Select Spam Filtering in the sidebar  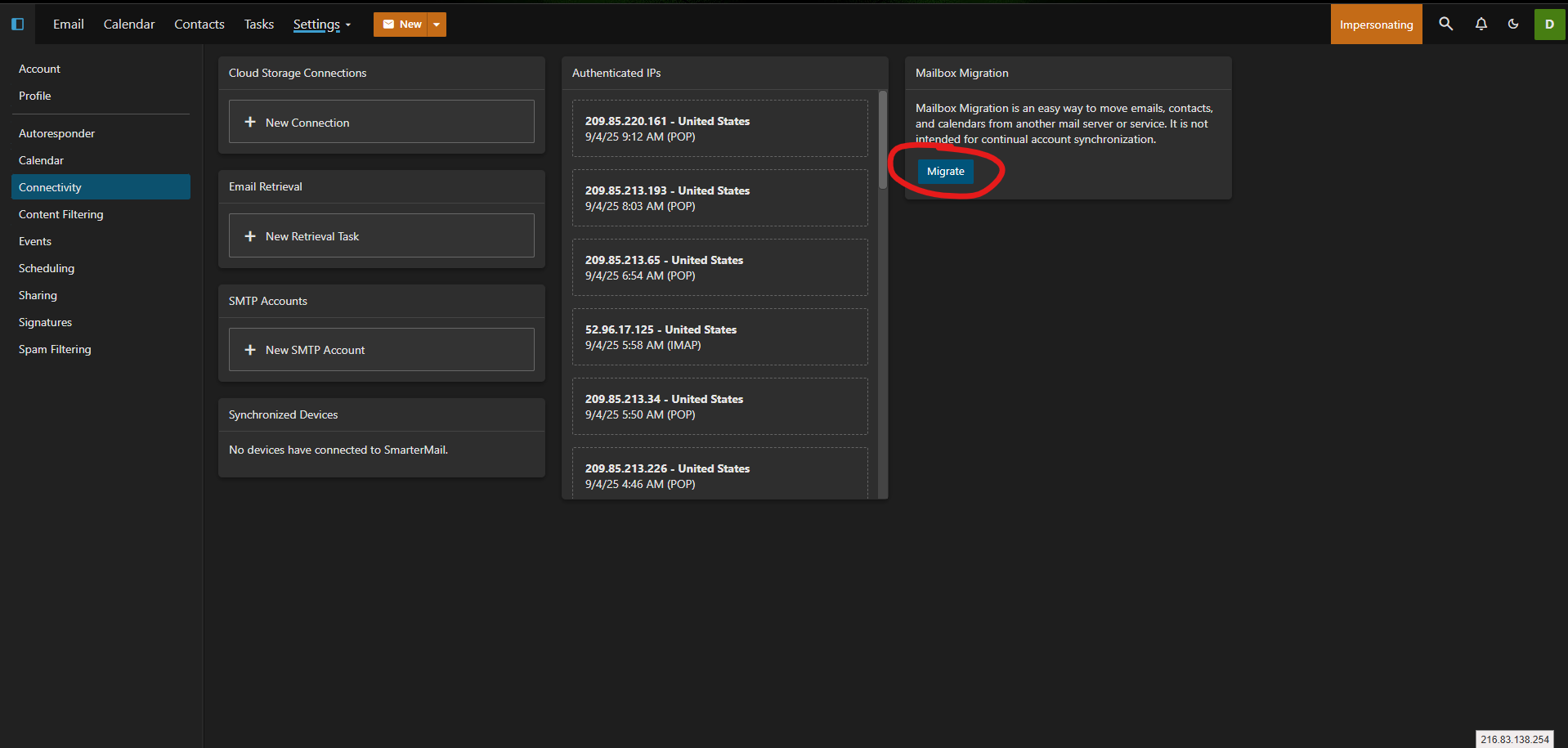(55, 349)
